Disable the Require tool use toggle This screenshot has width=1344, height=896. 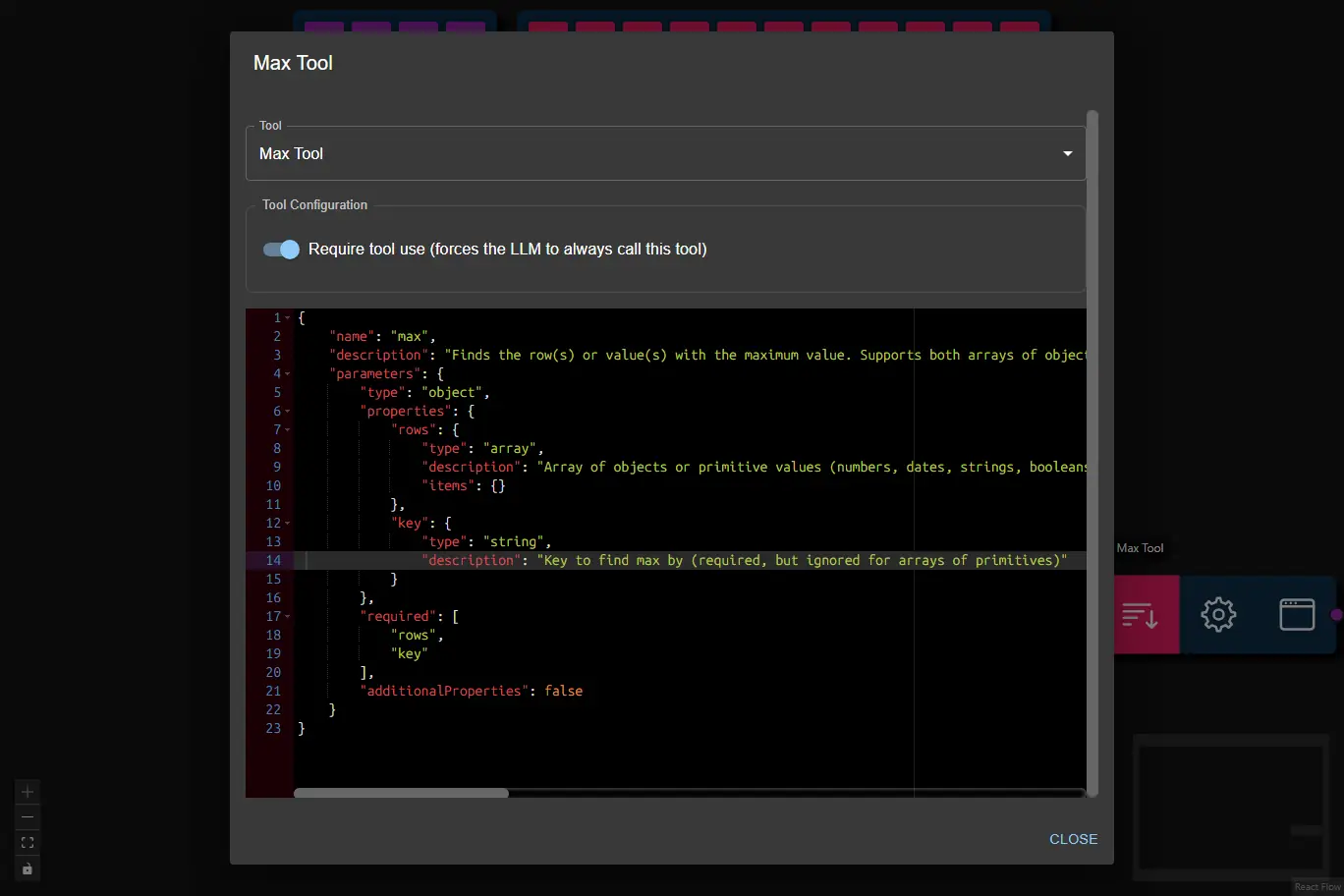tap(281, 250)
